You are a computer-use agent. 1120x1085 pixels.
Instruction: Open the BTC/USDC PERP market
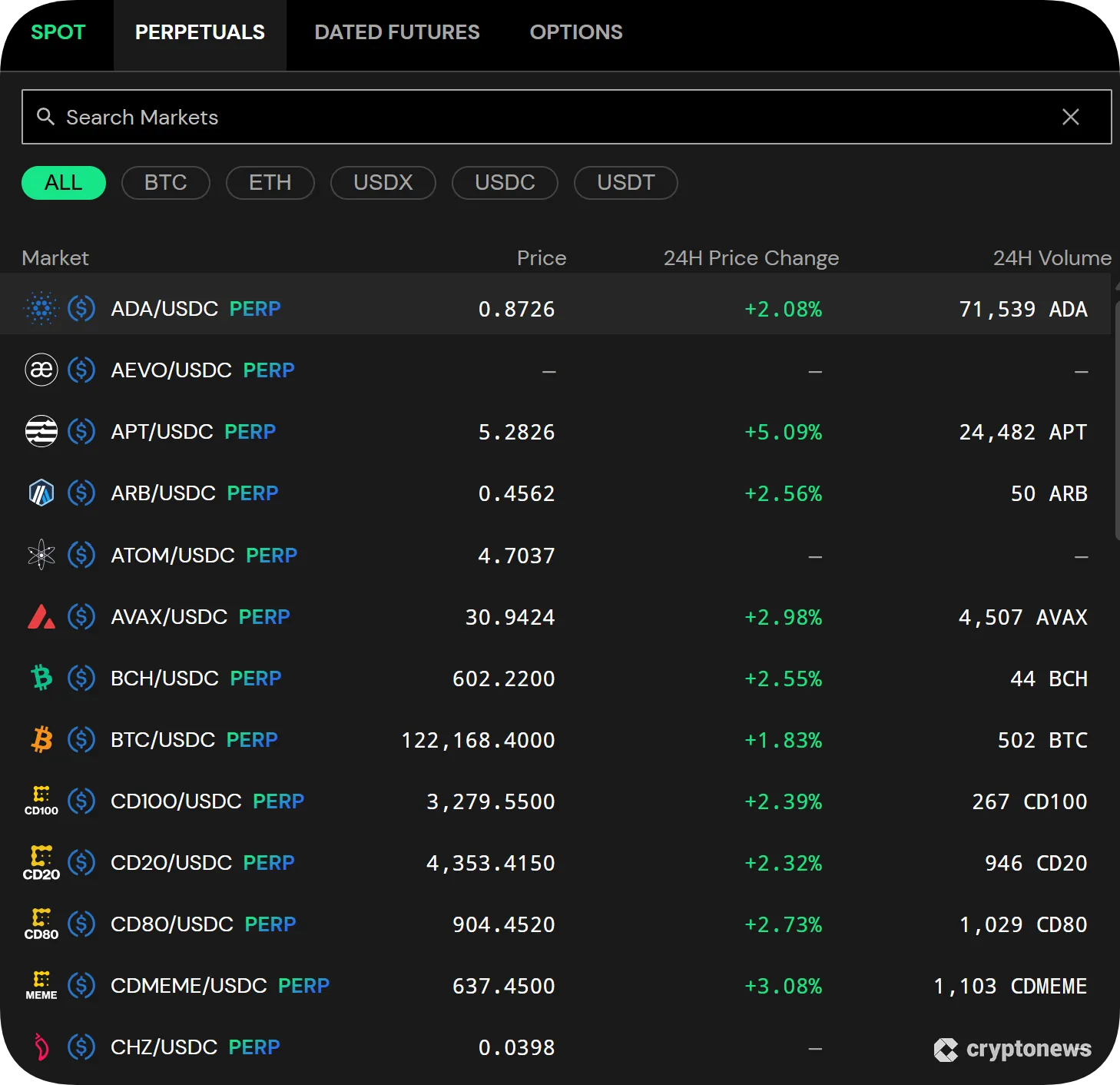point(555,739)
